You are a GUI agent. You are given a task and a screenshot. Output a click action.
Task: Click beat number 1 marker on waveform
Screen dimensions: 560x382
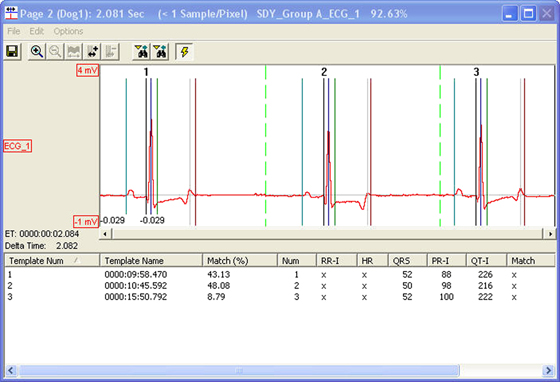146,72
